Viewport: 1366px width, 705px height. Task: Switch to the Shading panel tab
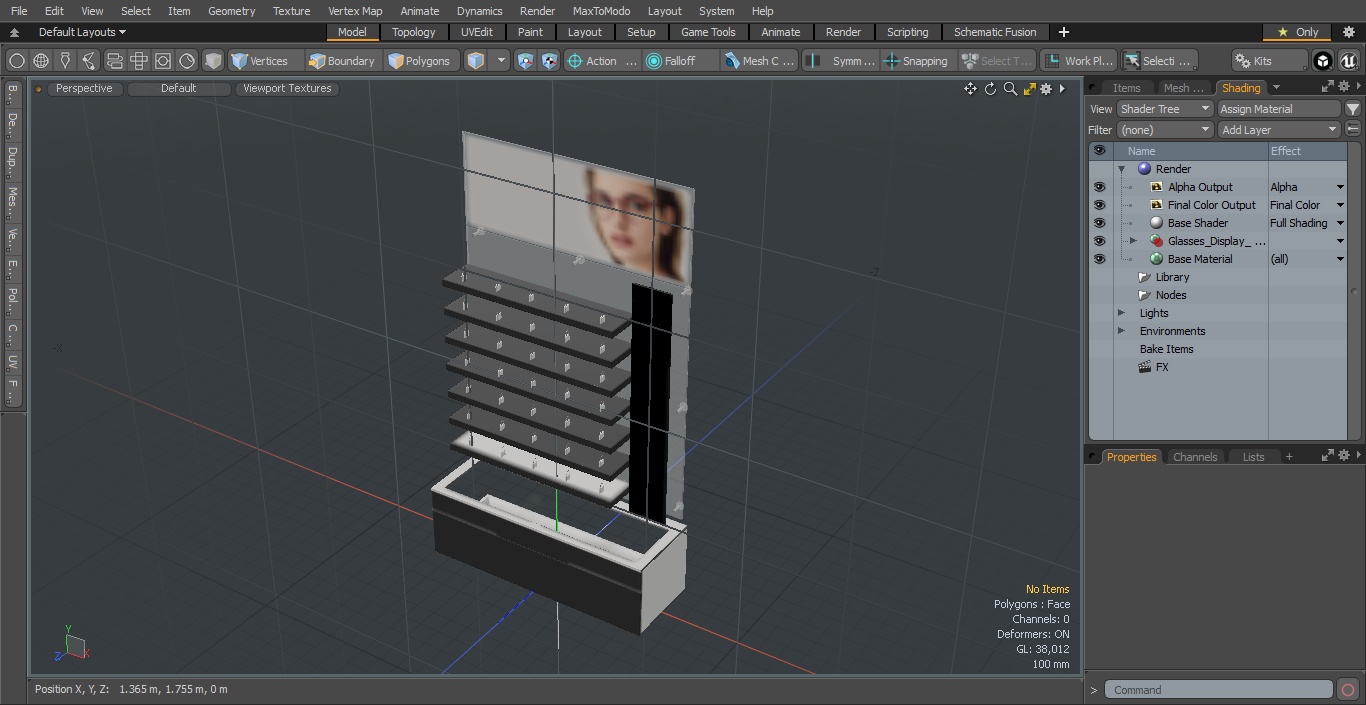coord(1241,88)
